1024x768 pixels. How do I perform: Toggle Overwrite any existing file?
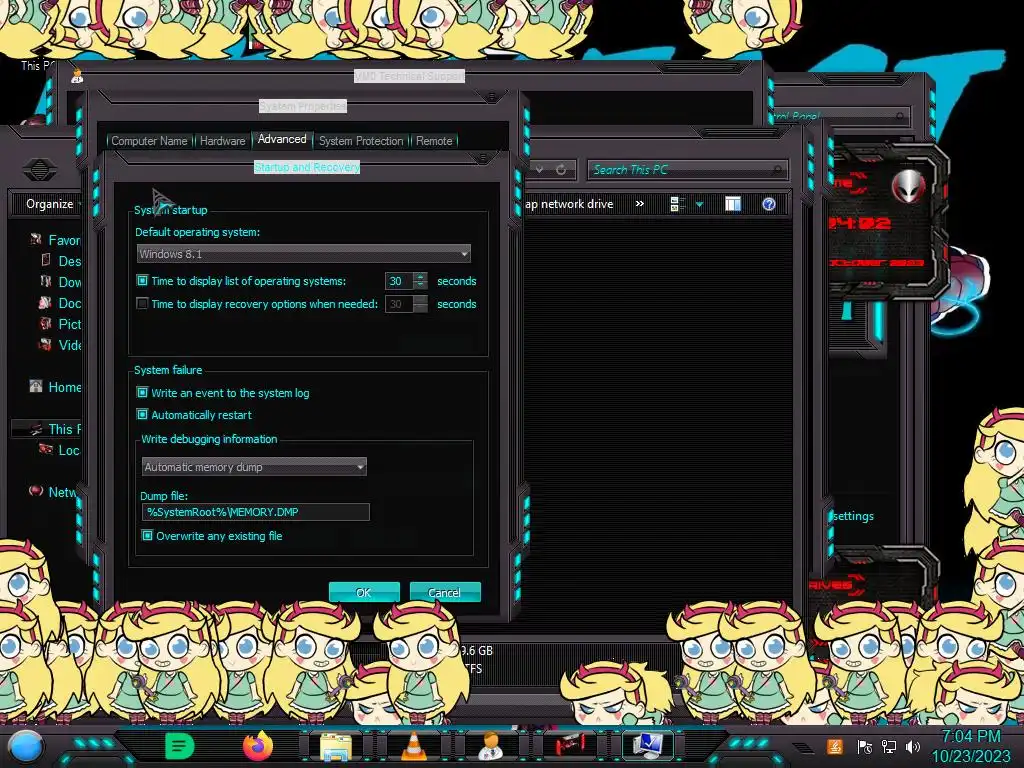(x=147, y=536)
